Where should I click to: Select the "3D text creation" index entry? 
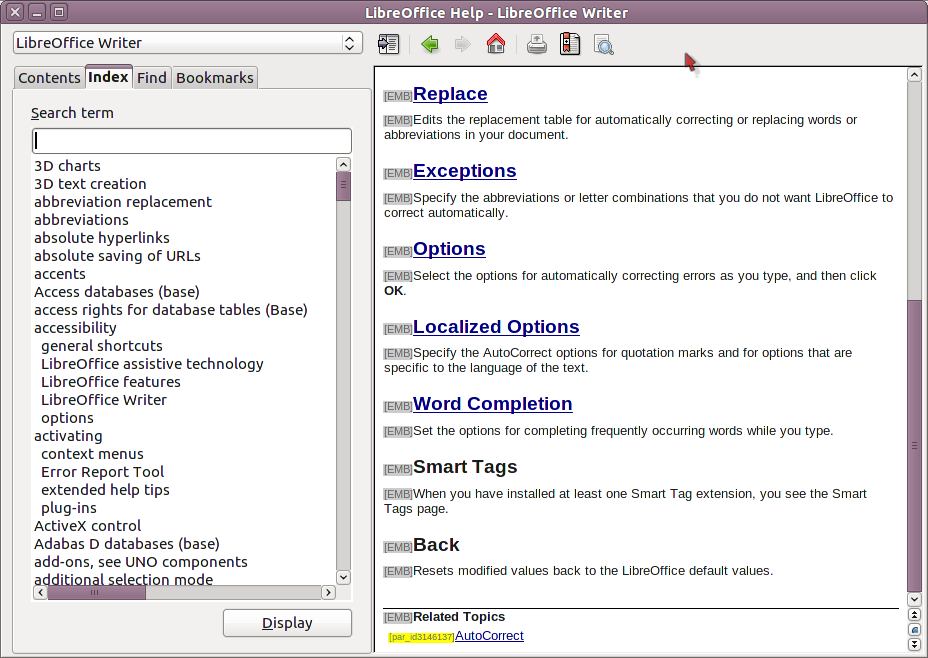click(x=90, y=184)
